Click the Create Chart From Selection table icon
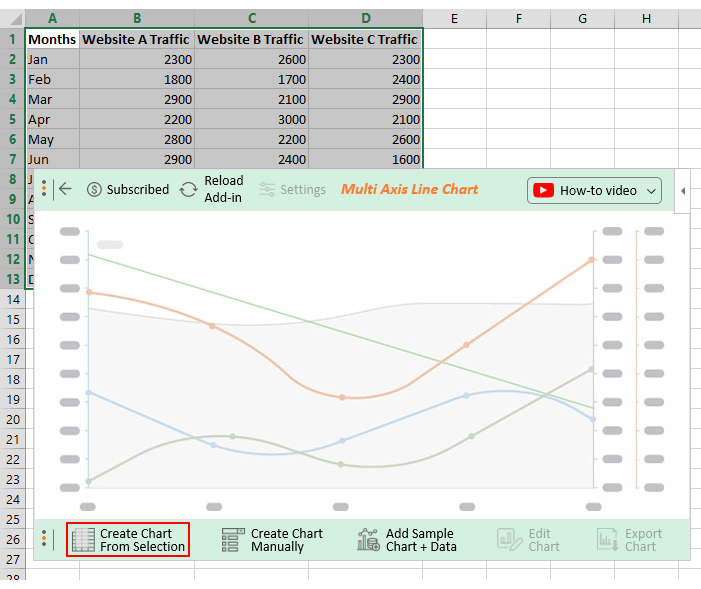 (83, 540)
